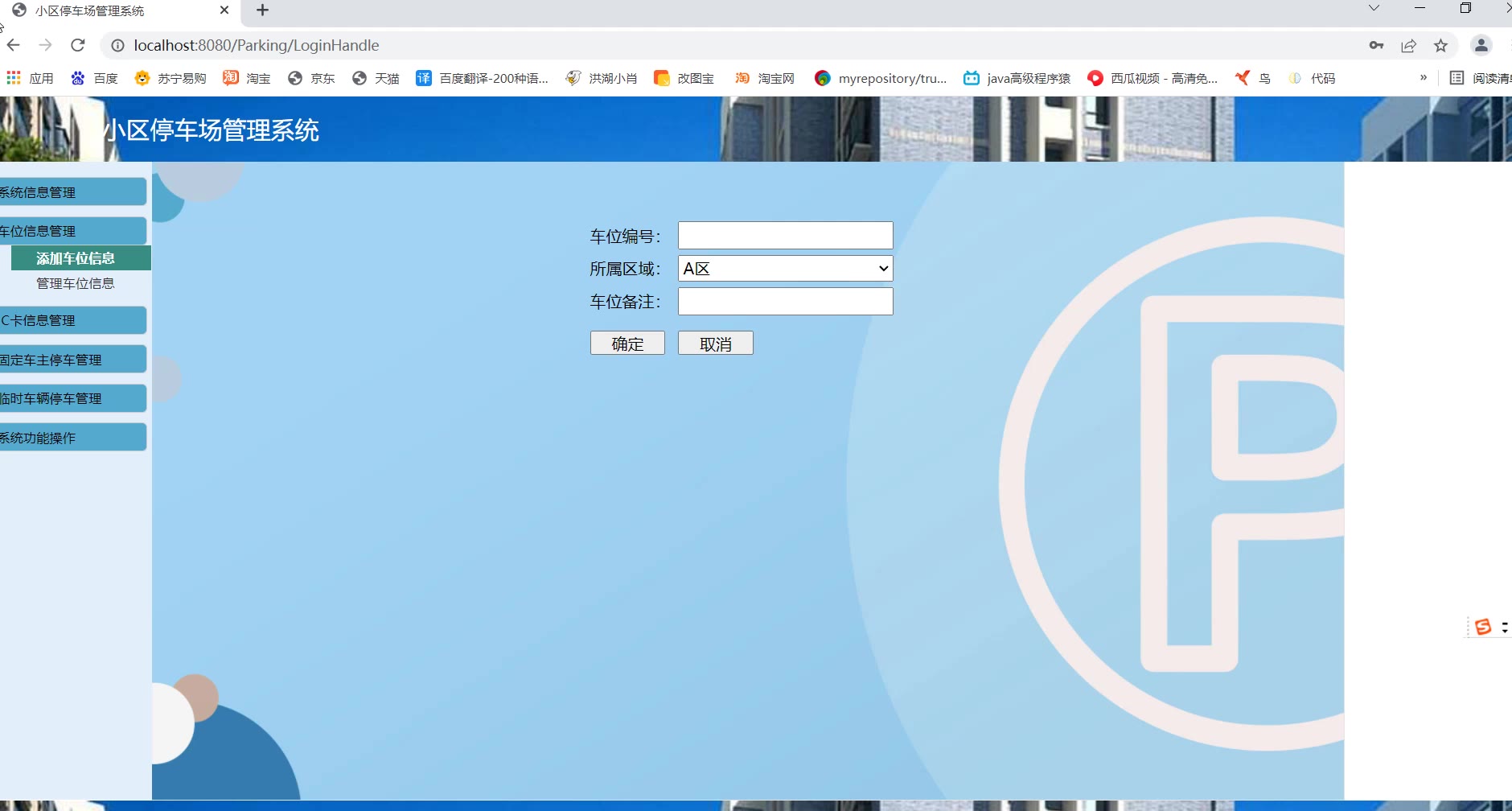Open the 京东 bookmark
This screenshot has width=1512, height=811.
311,78
